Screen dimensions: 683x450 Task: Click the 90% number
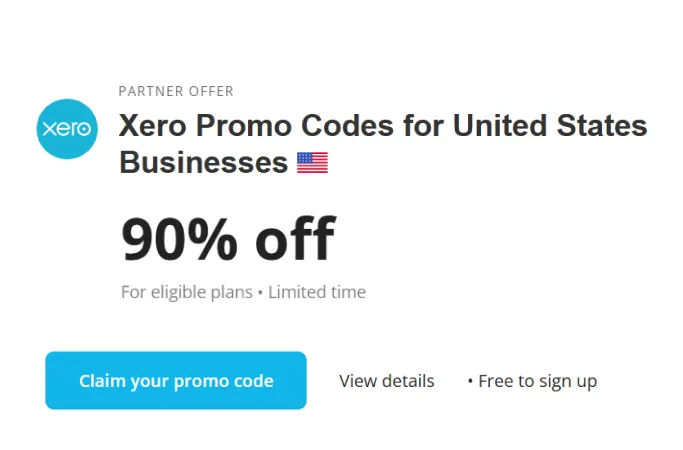pyautogui.click(x=180, y=240)
